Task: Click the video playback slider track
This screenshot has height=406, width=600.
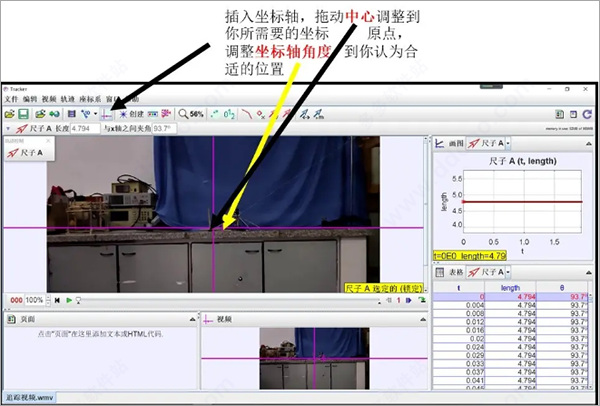Action: [x=228, y=301]
